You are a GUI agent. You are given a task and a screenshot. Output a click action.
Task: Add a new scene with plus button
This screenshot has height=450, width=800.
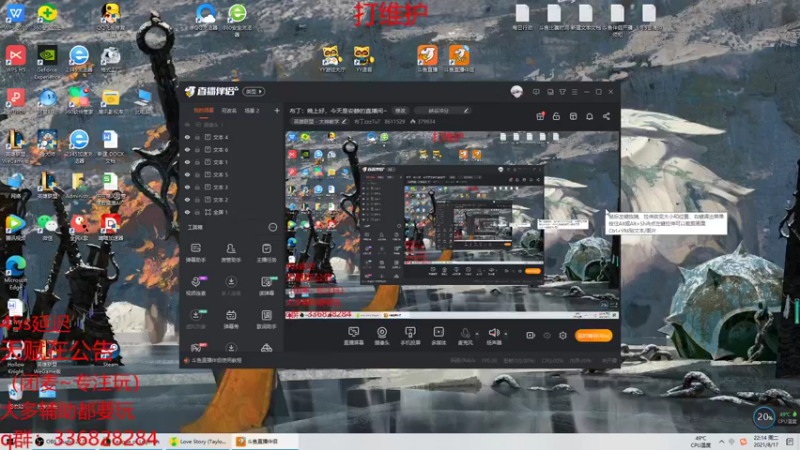[277, 111]
